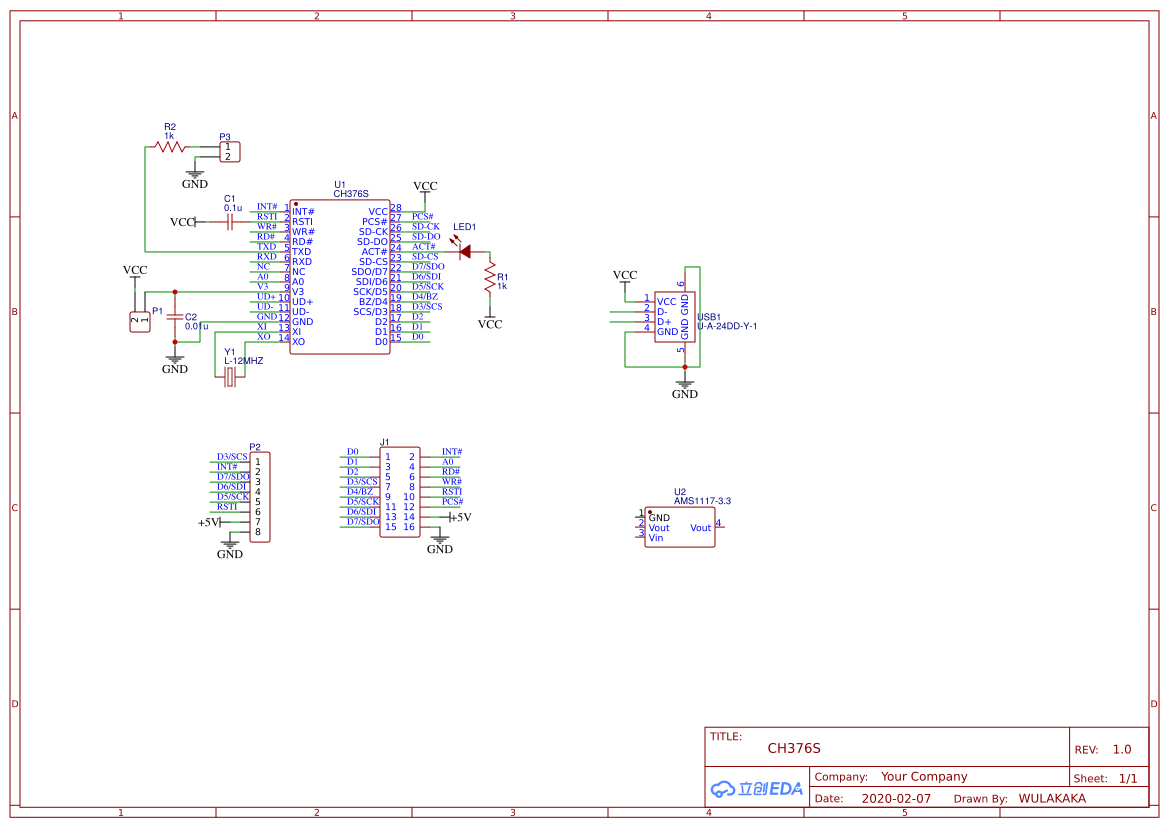Select the J1 sixteen-pin header body

pos(400,492)
